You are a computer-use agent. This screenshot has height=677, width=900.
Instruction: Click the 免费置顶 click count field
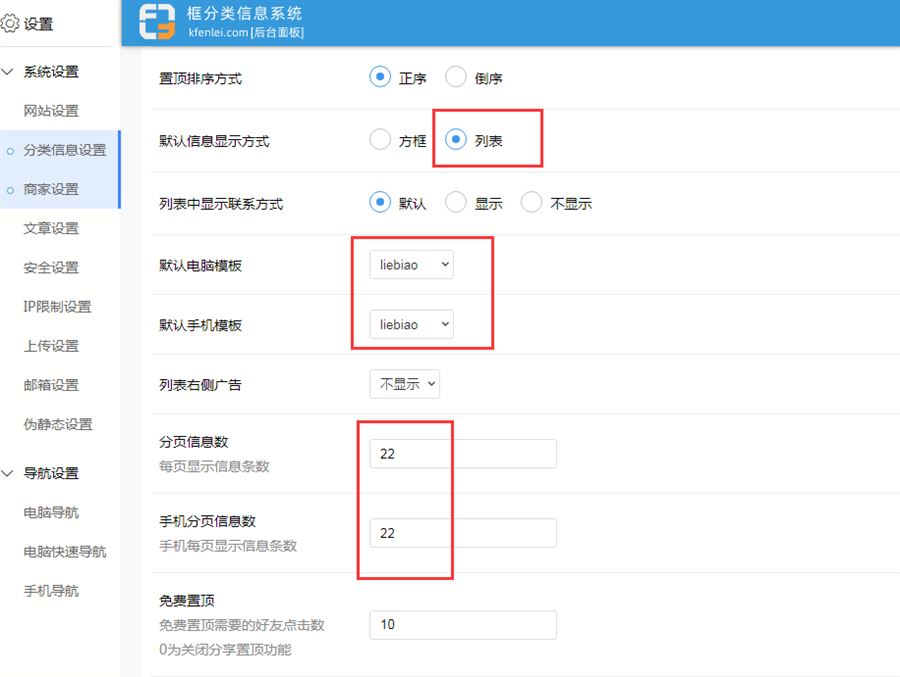pyautogui.click(x=462, y=625)
